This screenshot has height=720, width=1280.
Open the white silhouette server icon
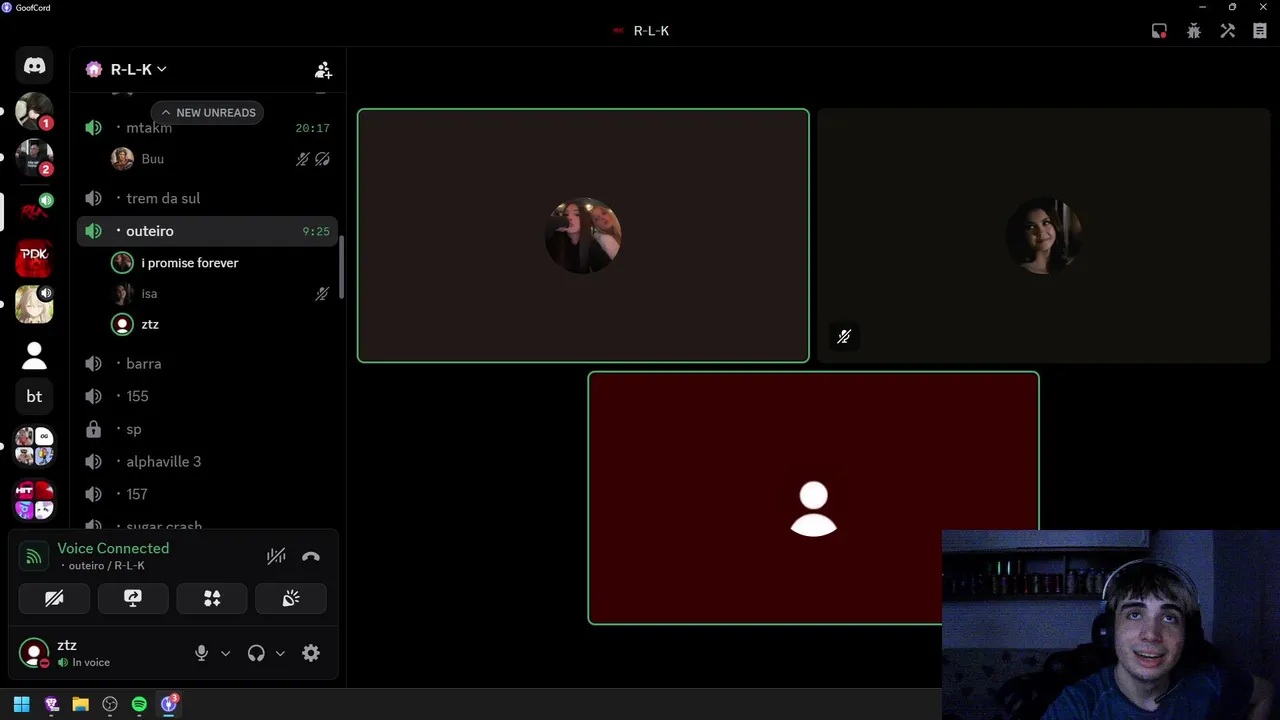(x=34, y=354)
